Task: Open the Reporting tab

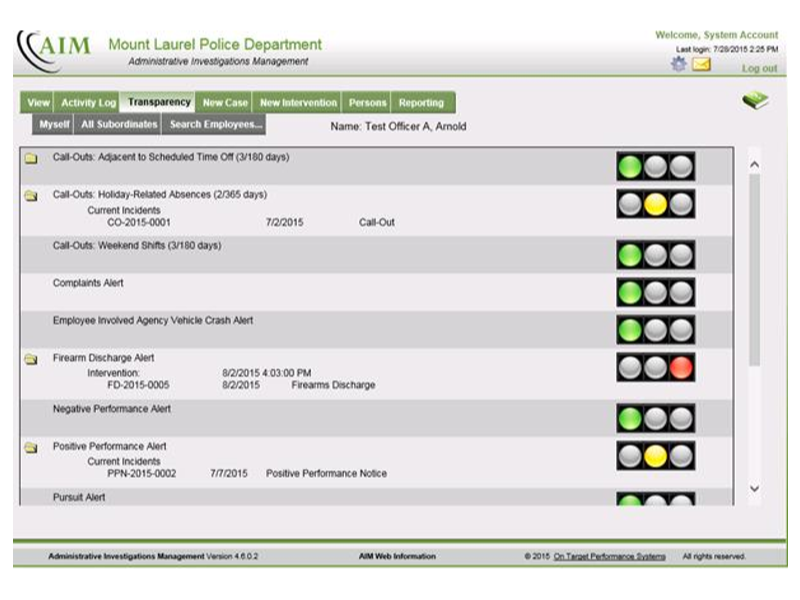Action: [x=421, y=103]
